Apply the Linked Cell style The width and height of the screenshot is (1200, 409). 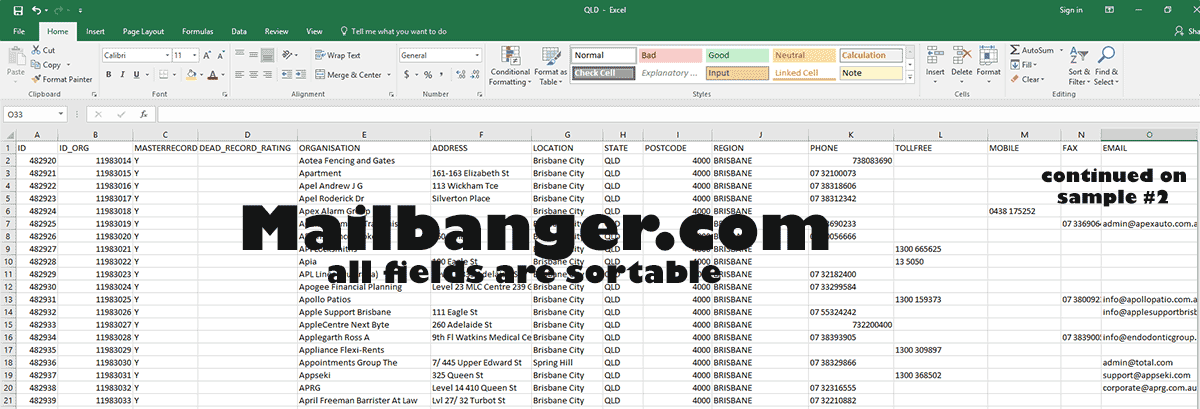803,73
